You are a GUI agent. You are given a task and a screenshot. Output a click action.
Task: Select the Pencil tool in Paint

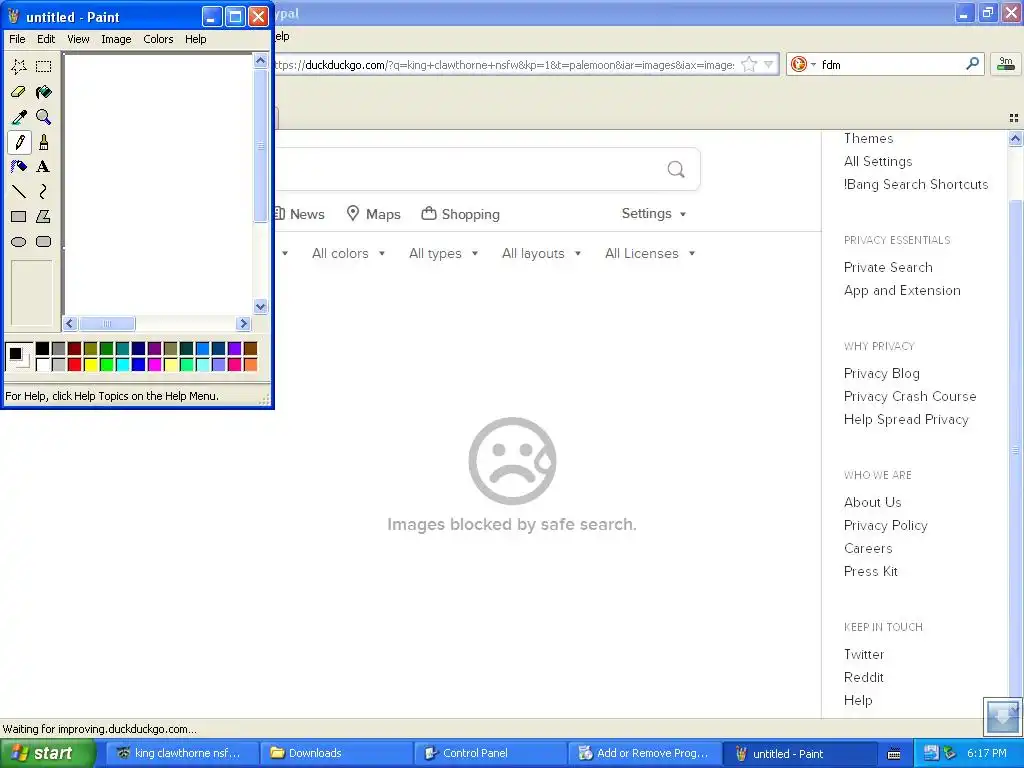coord(19,142)
